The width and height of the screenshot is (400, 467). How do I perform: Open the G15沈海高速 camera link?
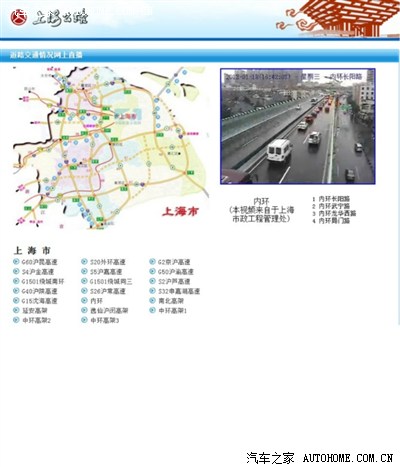pos(39,301)
